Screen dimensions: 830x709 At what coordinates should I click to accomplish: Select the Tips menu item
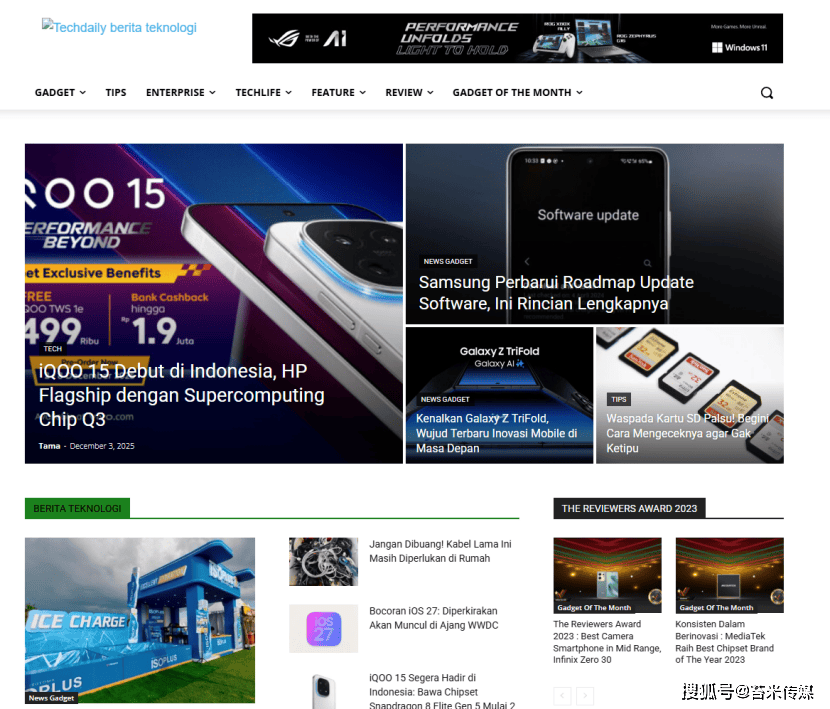coord(116,93)
